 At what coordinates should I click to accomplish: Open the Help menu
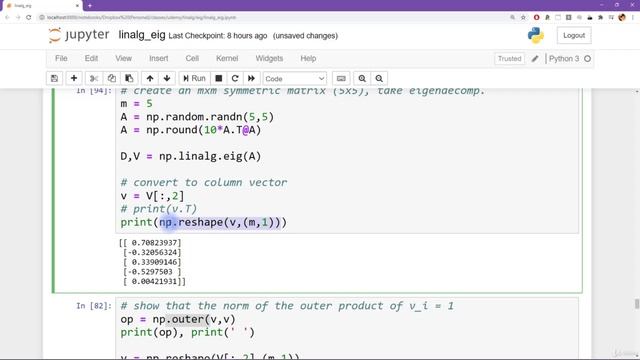pos(308,58)
